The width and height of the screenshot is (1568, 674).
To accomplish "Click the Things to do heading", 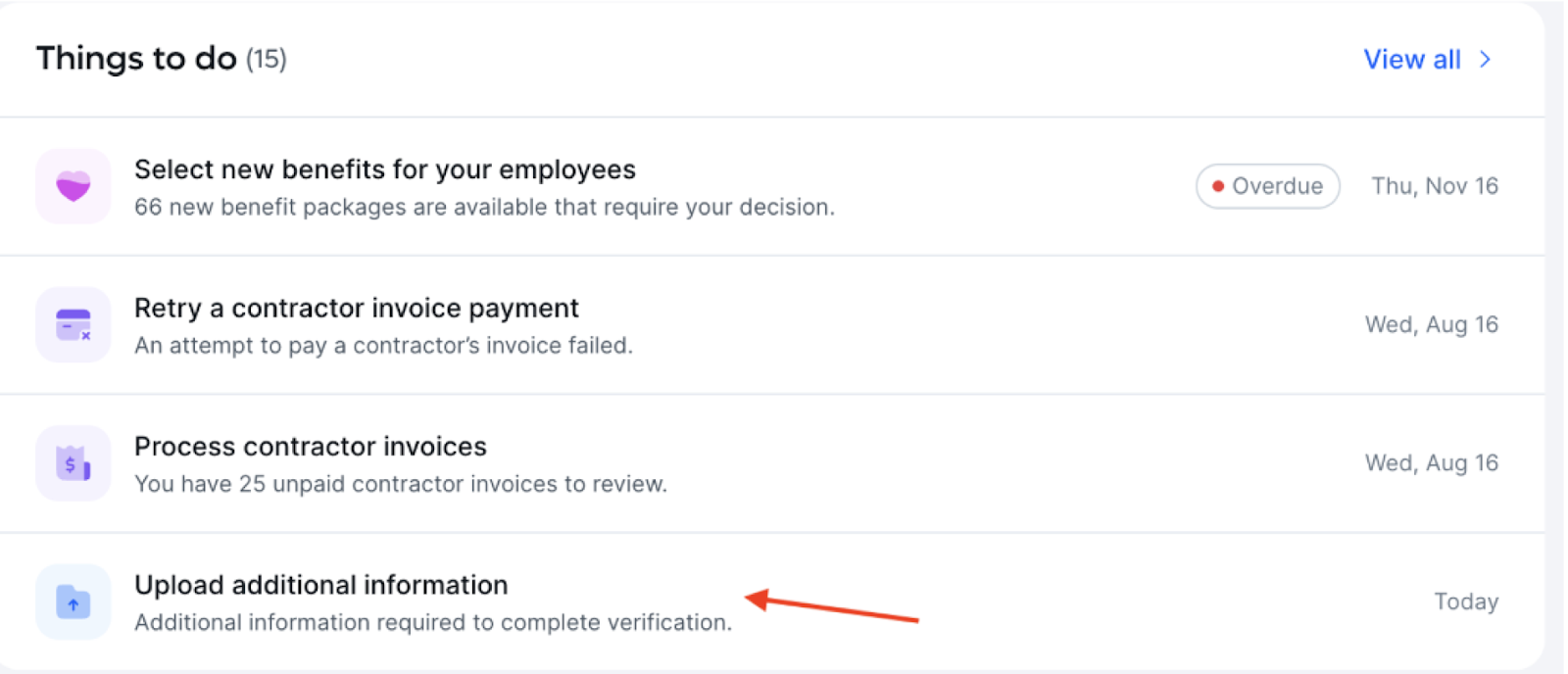I will [x=136, y=59].
